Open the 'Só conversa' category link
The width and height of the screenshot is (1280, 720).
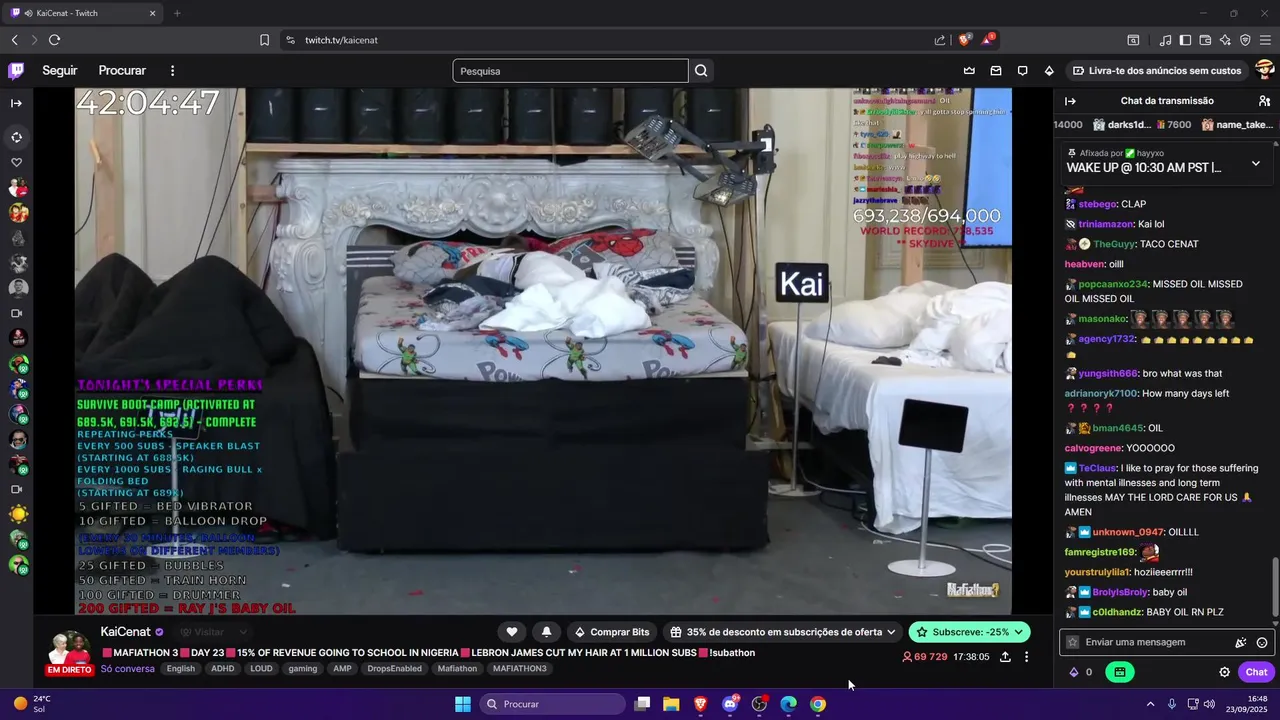[127, 669]
